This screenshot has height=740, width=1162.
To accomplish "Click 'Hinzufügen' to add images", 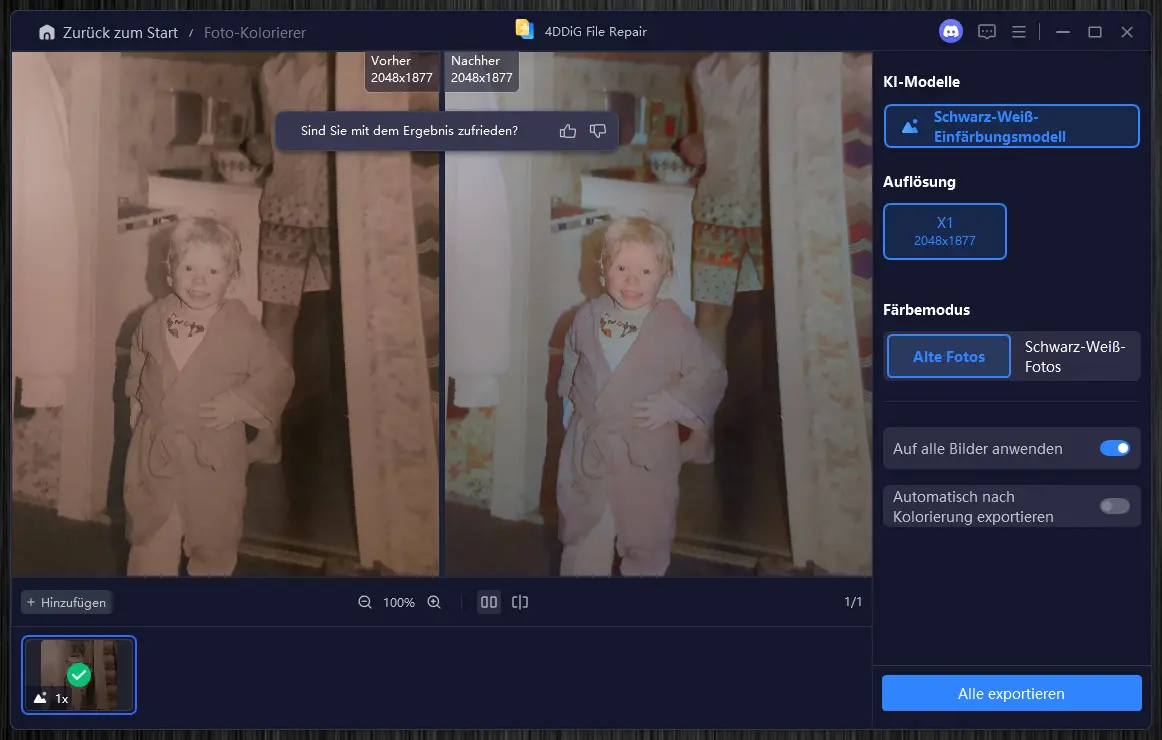I will (66, 602).
